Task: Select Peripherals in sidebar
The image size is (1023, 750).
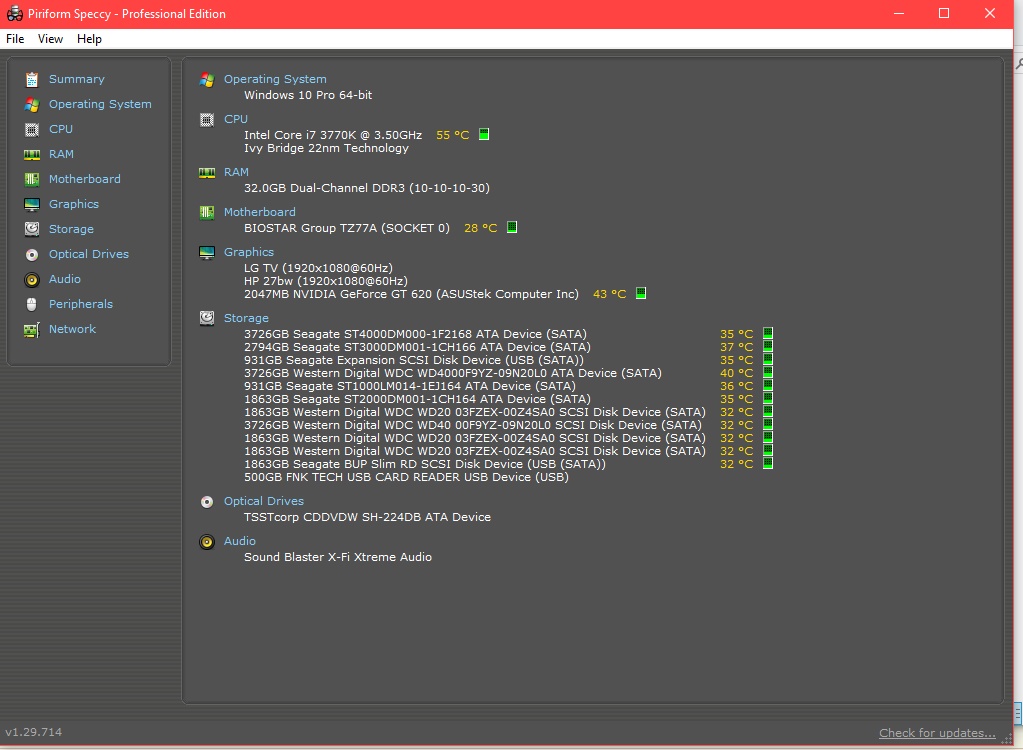Action: [81, 304]
